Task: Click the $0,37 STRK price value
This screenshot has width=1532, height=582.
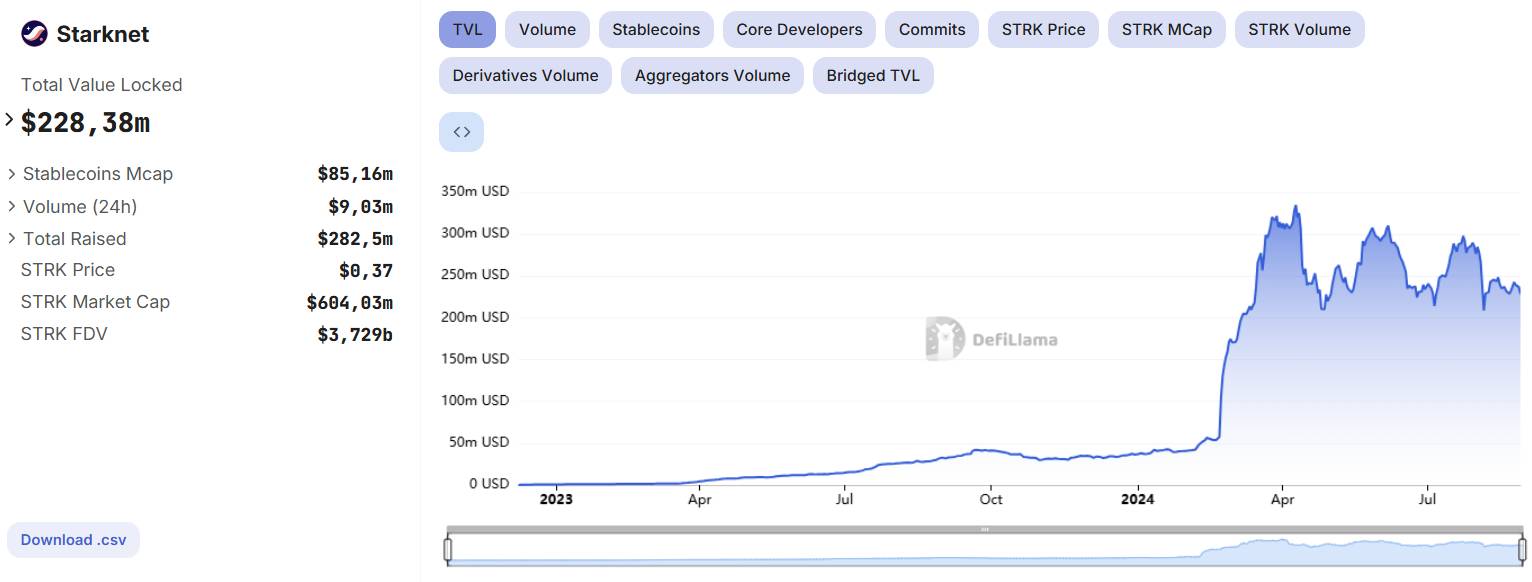Action: pos(366,270)
